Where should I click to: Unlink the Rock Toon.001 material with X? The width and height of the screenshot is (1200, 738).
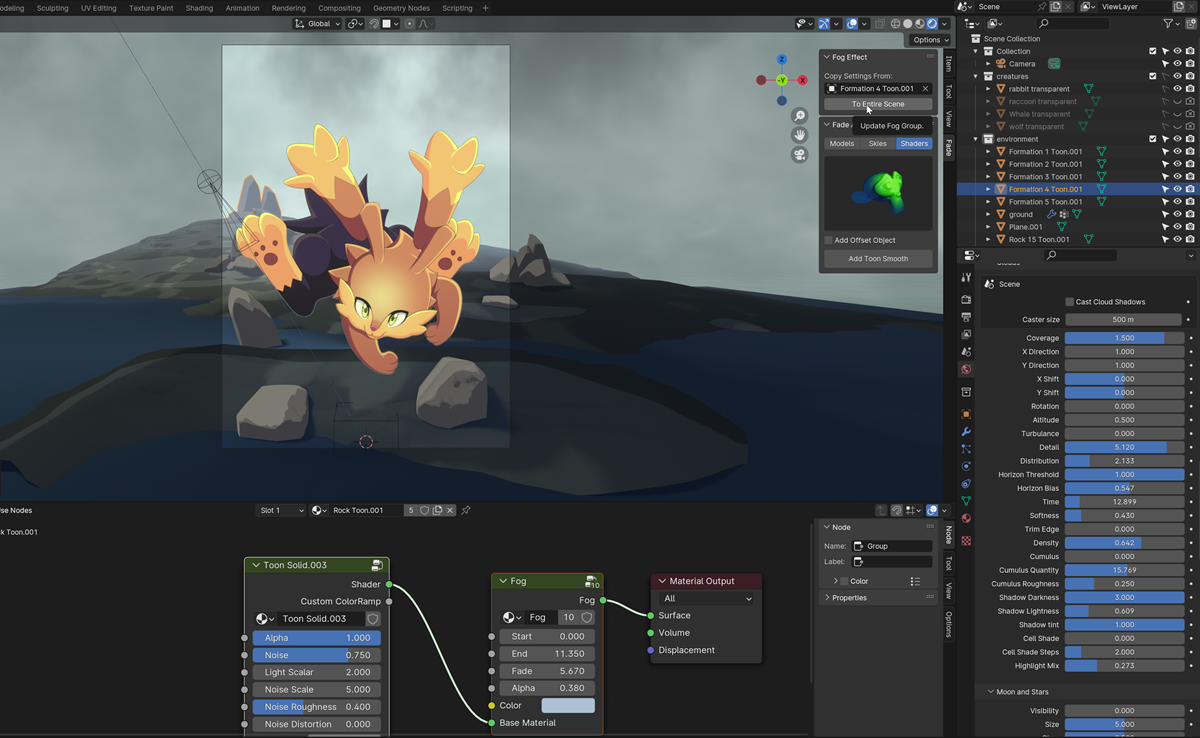(450, 510)
